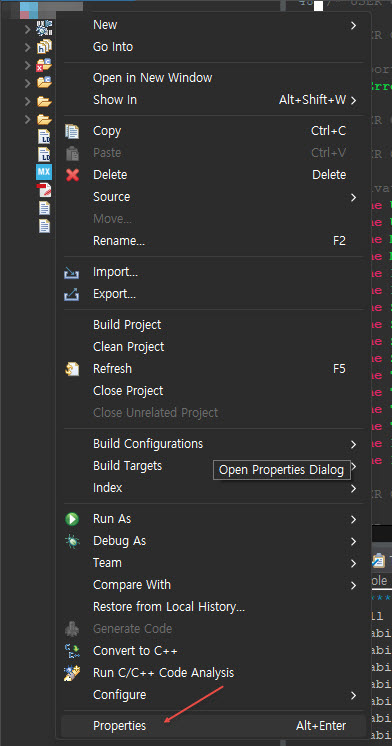Expand the Includes node chevron

click(28, 48)
